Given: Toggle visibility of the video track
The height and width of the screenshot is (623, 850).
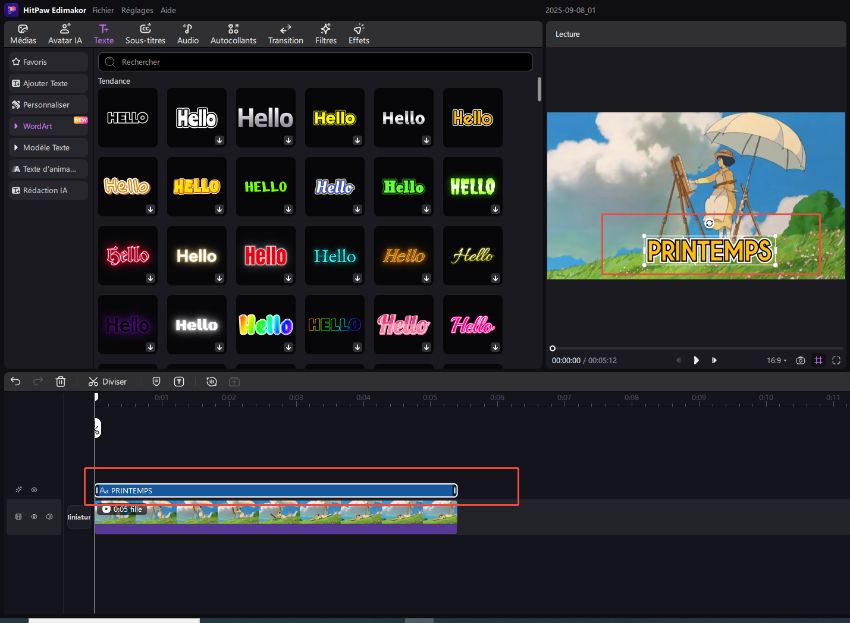Looking at the screenshot, I should coord(34,517).
